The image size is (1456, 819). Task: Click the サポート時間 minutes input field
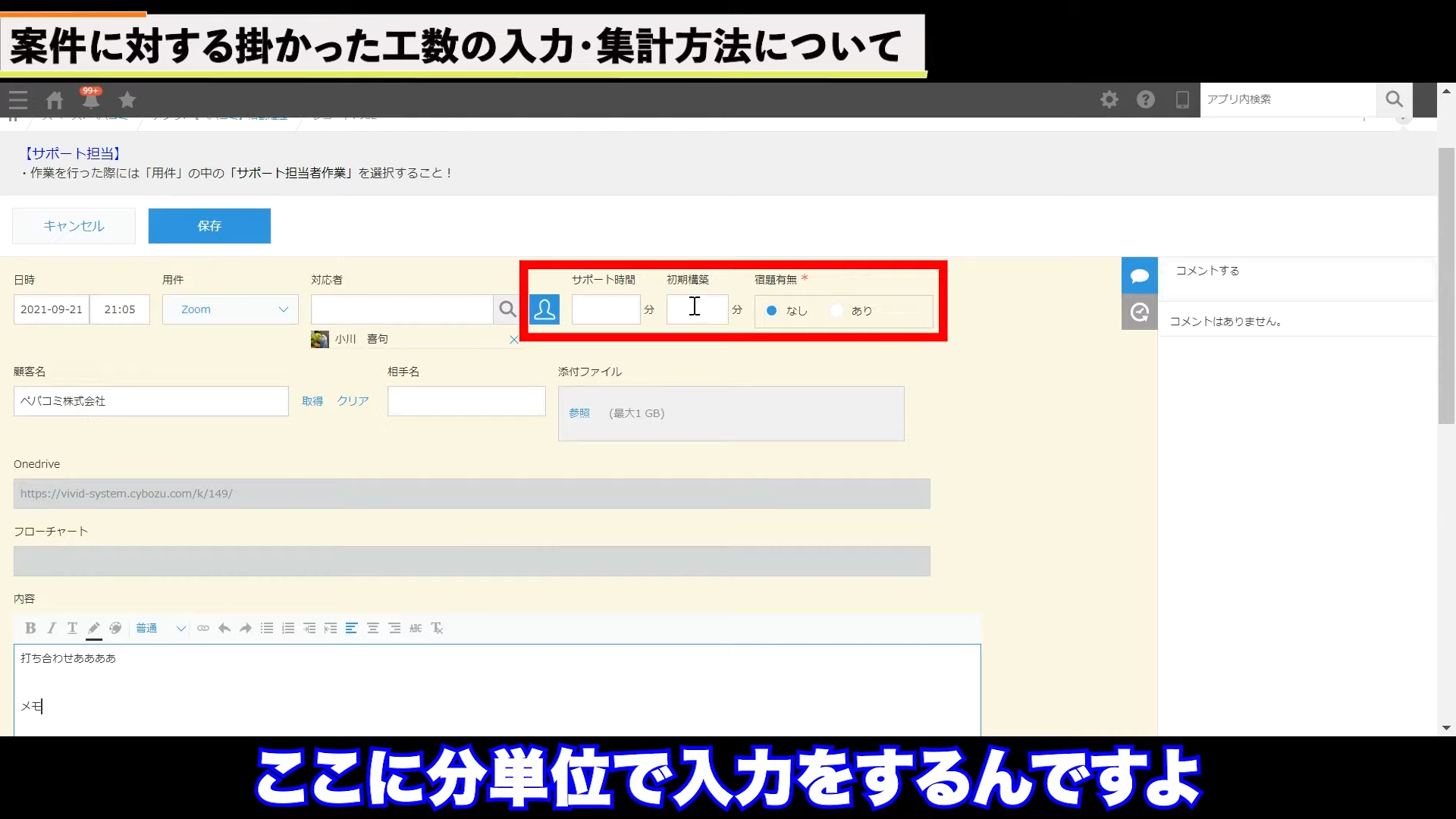(x=605, y=309)
